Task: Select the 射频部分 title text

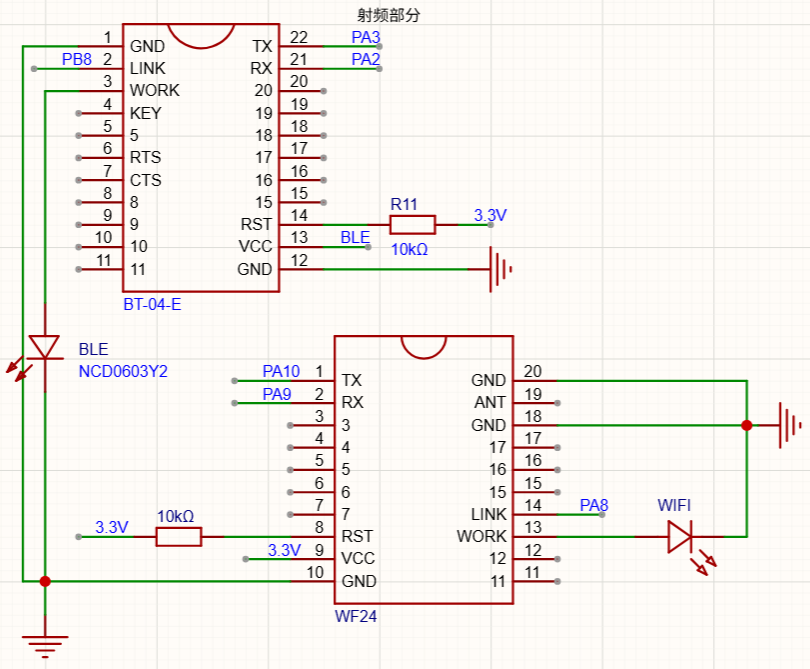Action: click(388, 15)
